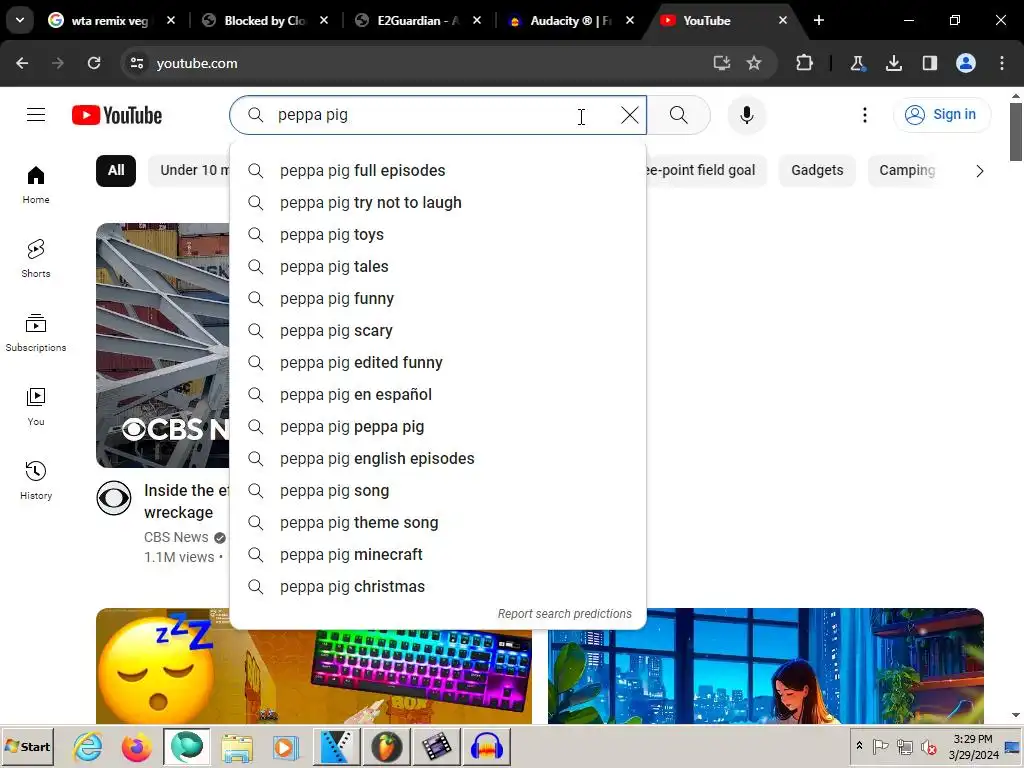
Task: Show more filter chips with right chevron
Action: (x=980, y=171)
